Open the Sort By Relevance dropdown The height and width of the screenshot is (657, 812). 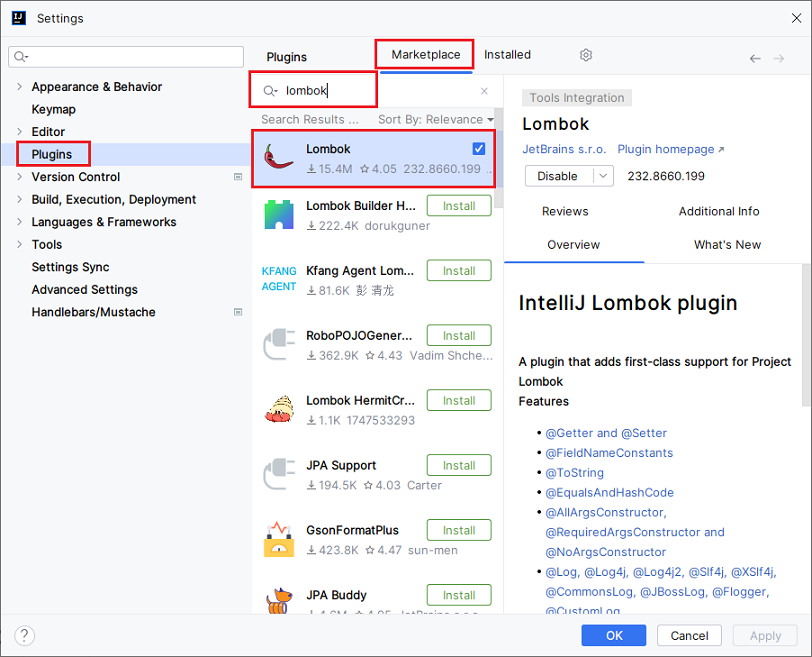(435, 119)
